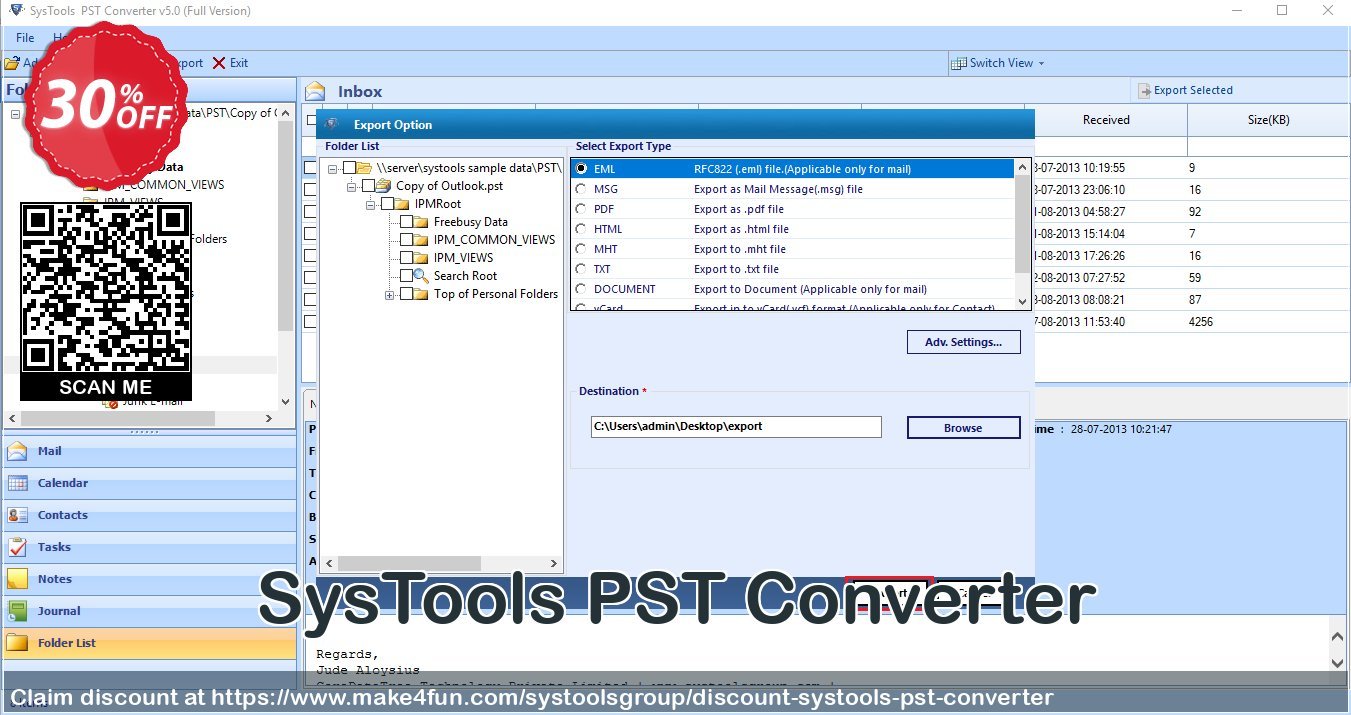This screenshot has height=715, width=1351.
Task: Click the Folder List folder icon
Action: (x=17, y=643)
